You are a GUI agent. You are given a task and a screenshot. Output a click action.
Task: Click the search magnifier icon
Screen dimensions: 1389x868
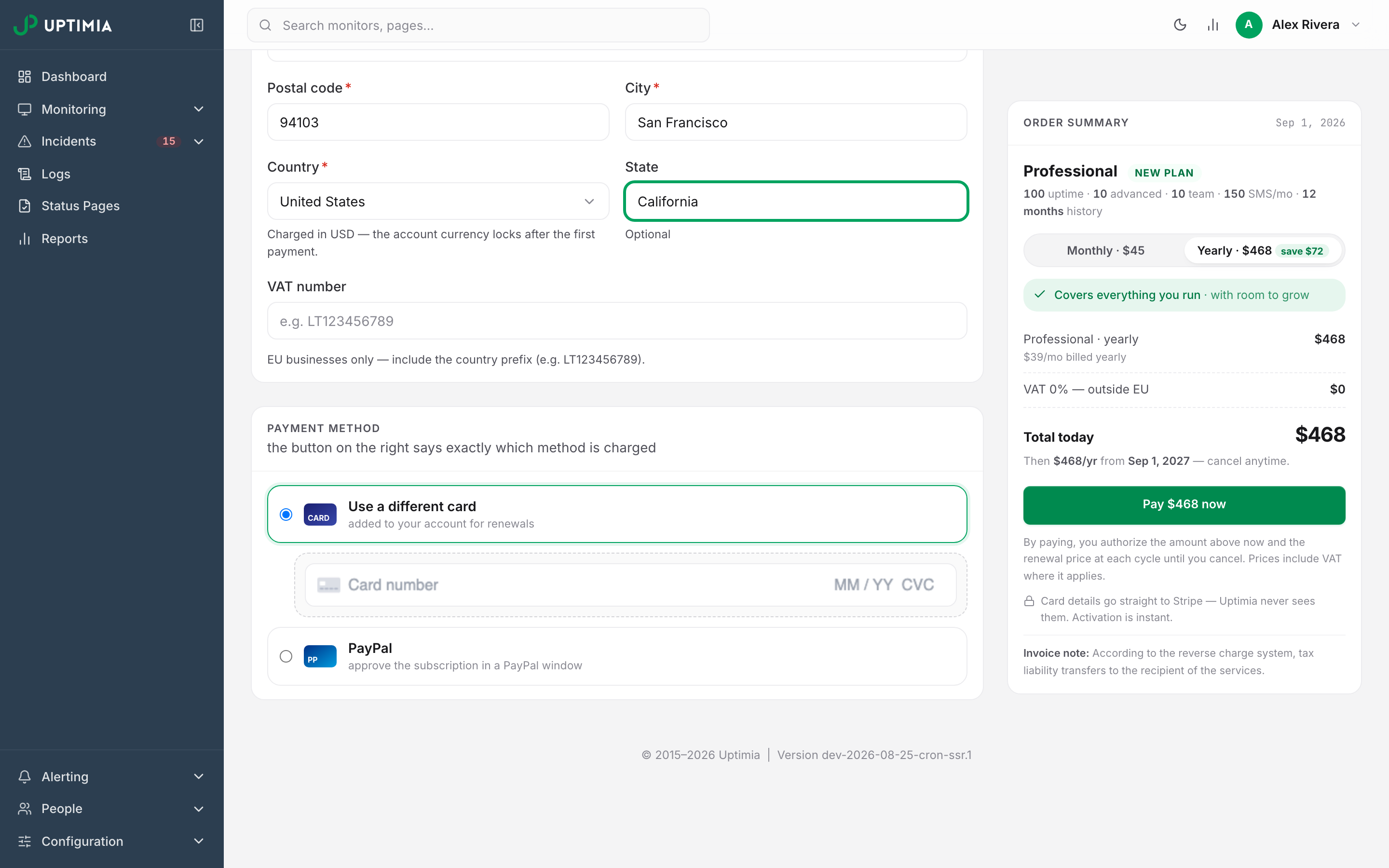265,25
